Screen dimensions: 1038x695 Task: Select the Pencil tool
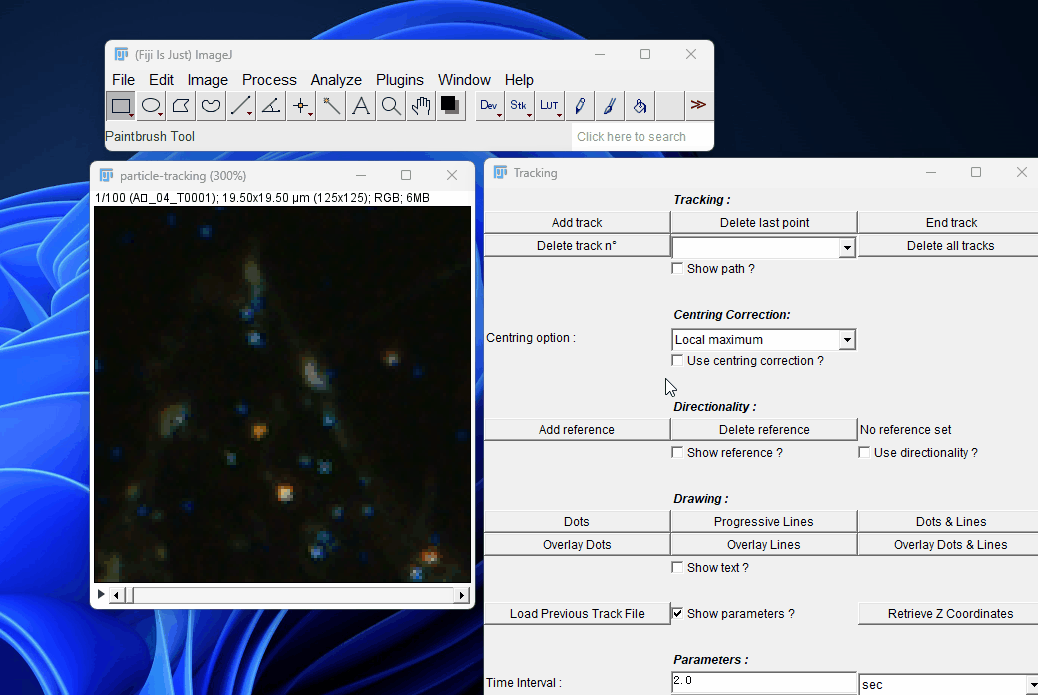[x=580, y=106]
